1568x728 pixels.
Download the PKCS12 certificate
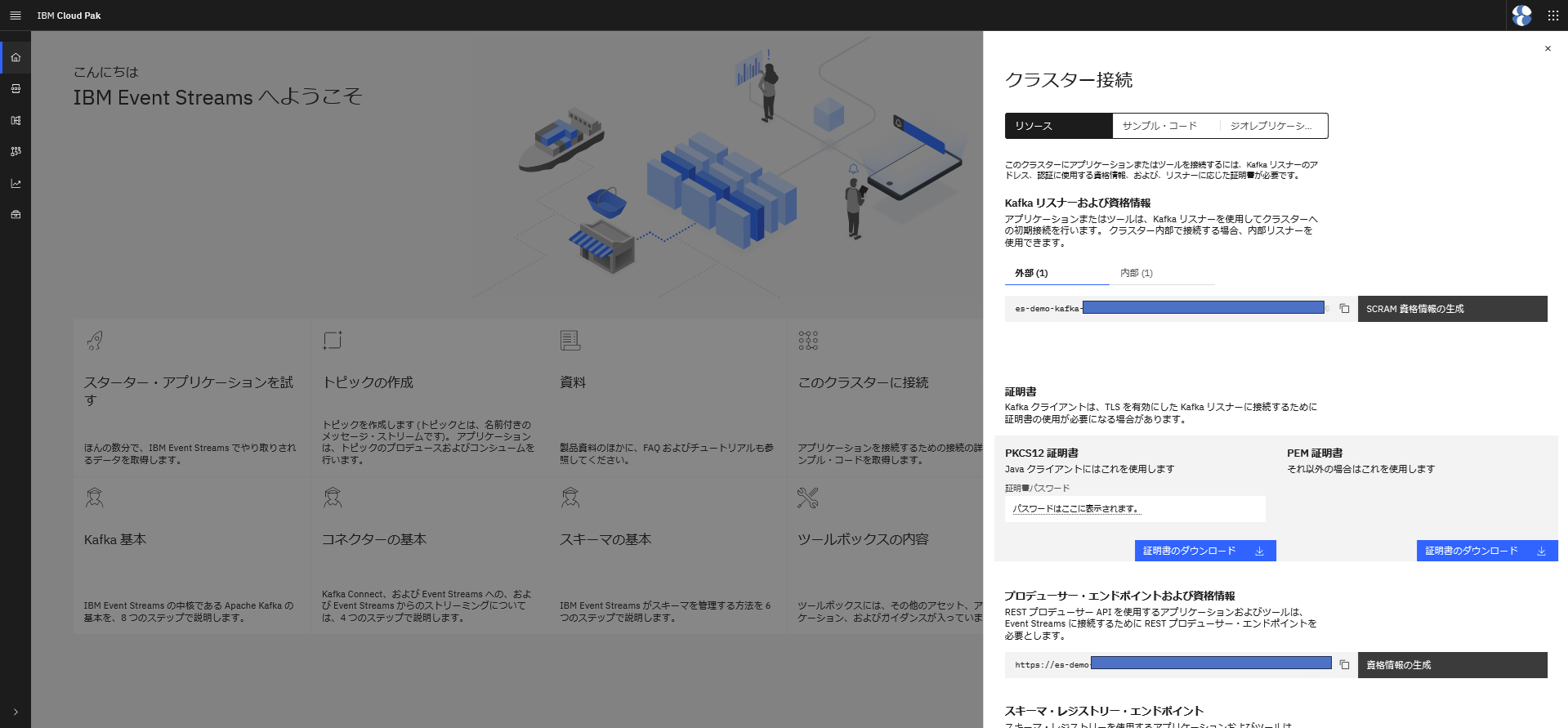[x=1205, y=551]
